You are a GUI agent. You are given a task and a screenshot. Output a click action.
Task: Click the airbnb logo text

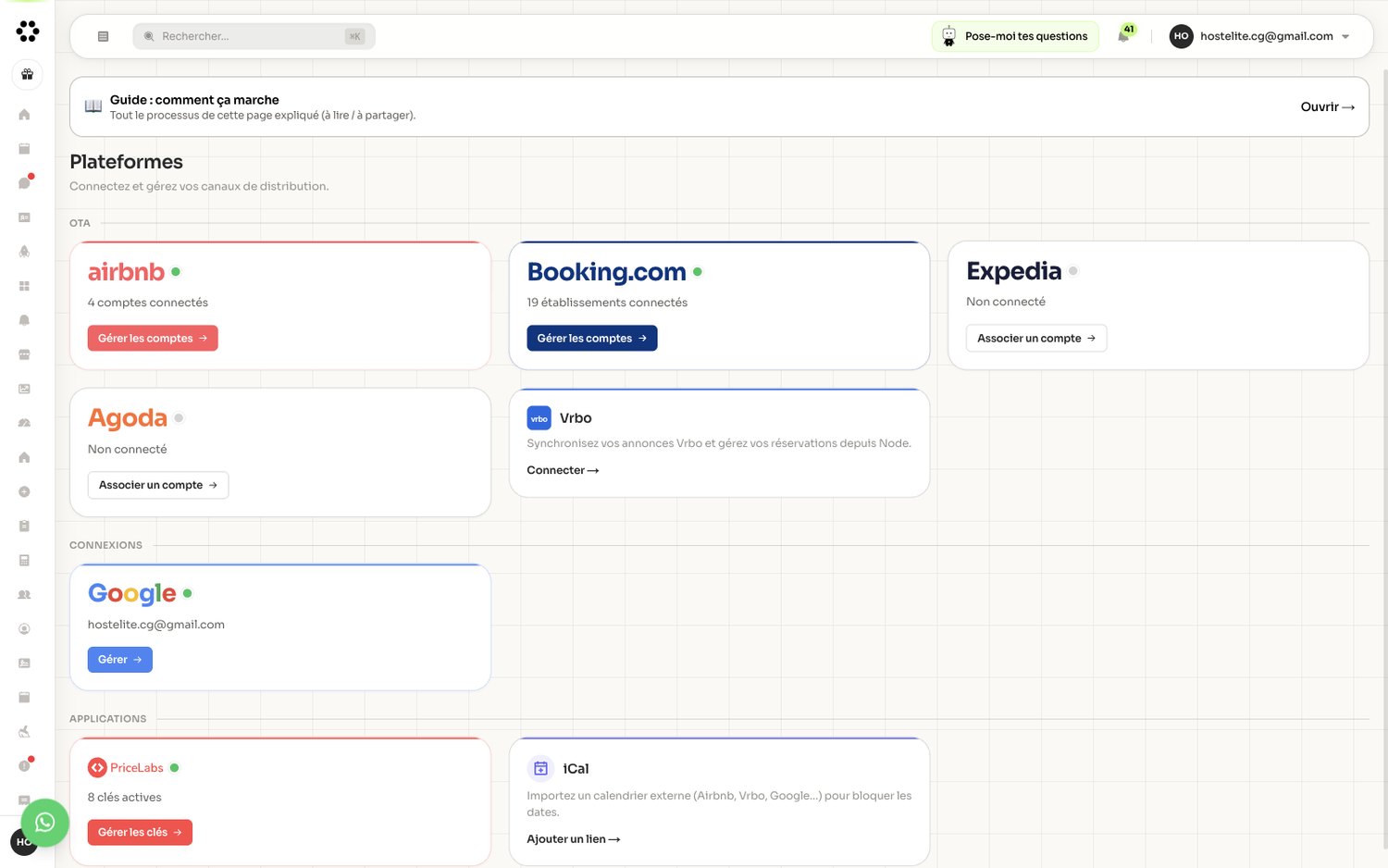126,272
